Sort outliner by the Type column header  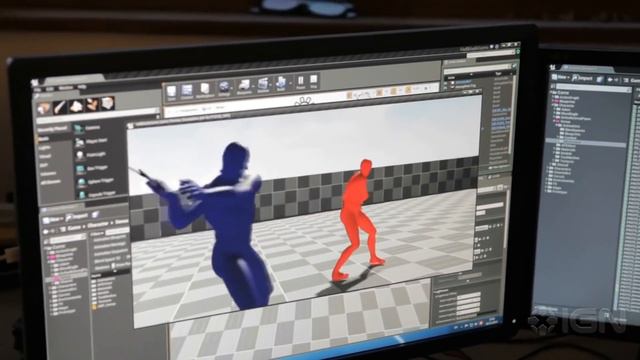coord(498,73)
